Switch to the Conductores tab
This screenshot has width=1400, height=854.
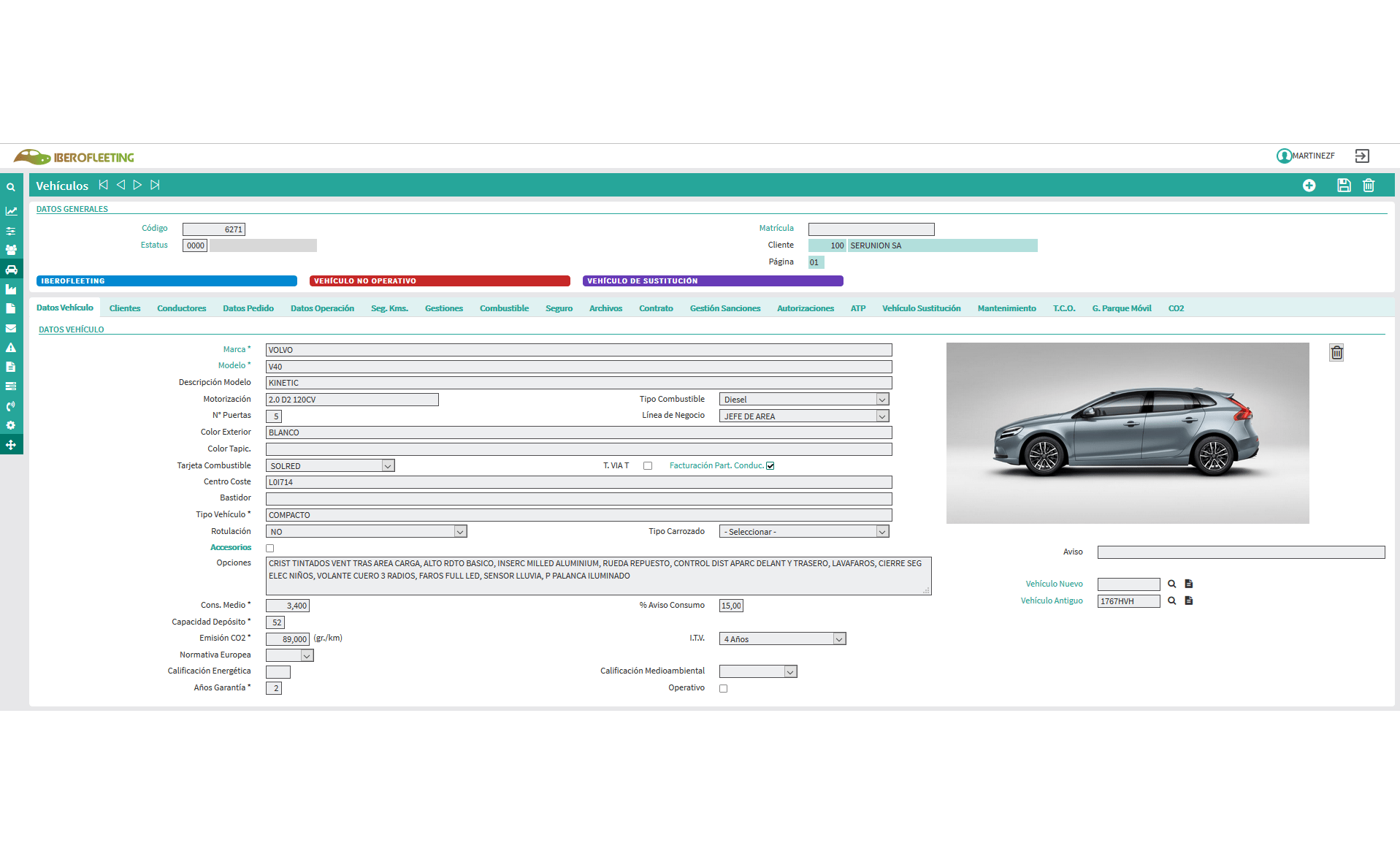pyautogui.click(x=182, y=308)
